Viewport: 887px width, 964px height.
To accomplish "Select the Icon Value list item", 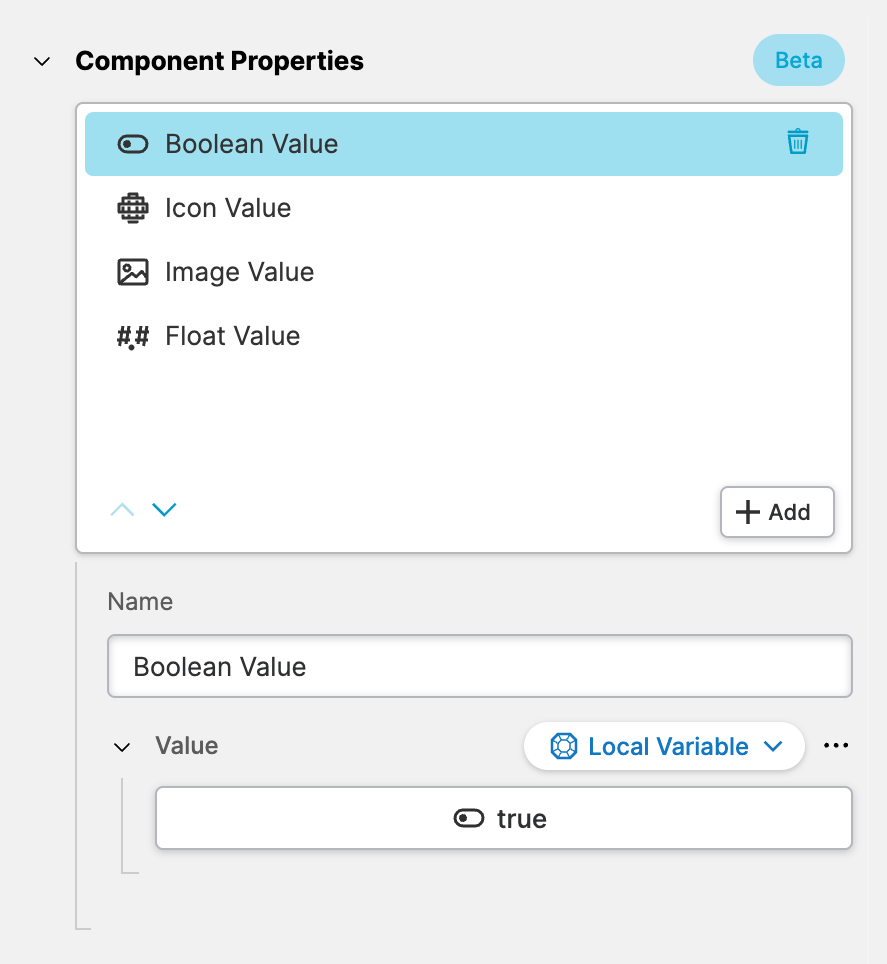I will 228,208.
